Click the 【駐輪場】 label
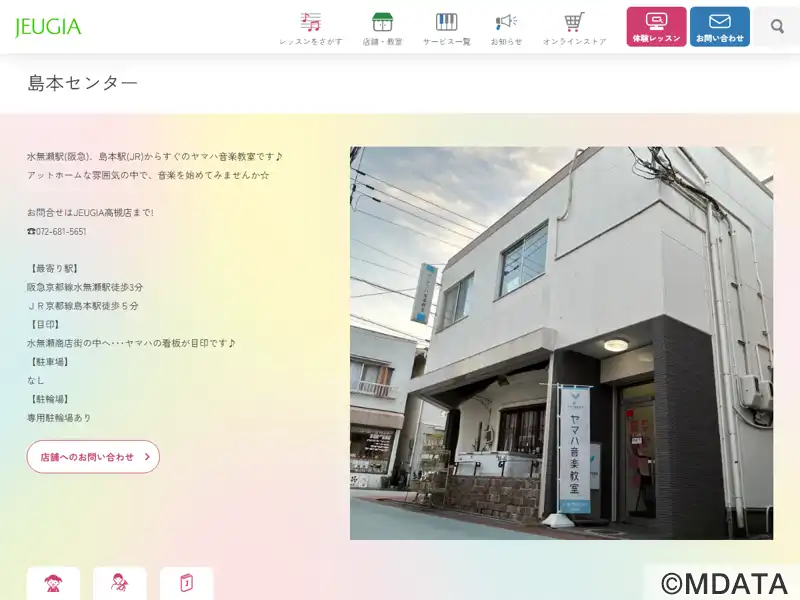Viewport: 800px width, 600px height. 49,399
